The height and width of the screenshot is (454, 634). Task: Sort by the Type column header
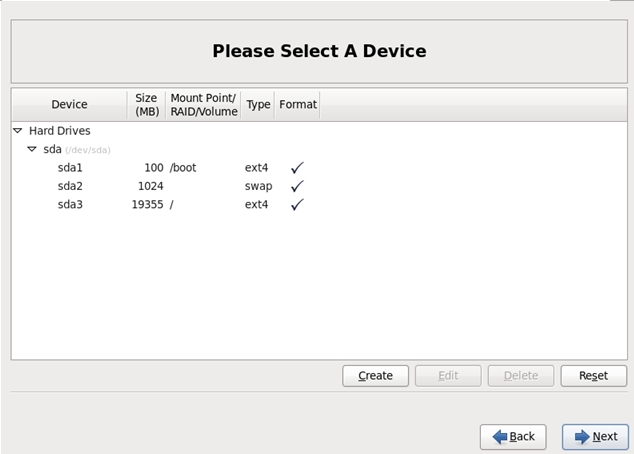[x=258, y=105]
